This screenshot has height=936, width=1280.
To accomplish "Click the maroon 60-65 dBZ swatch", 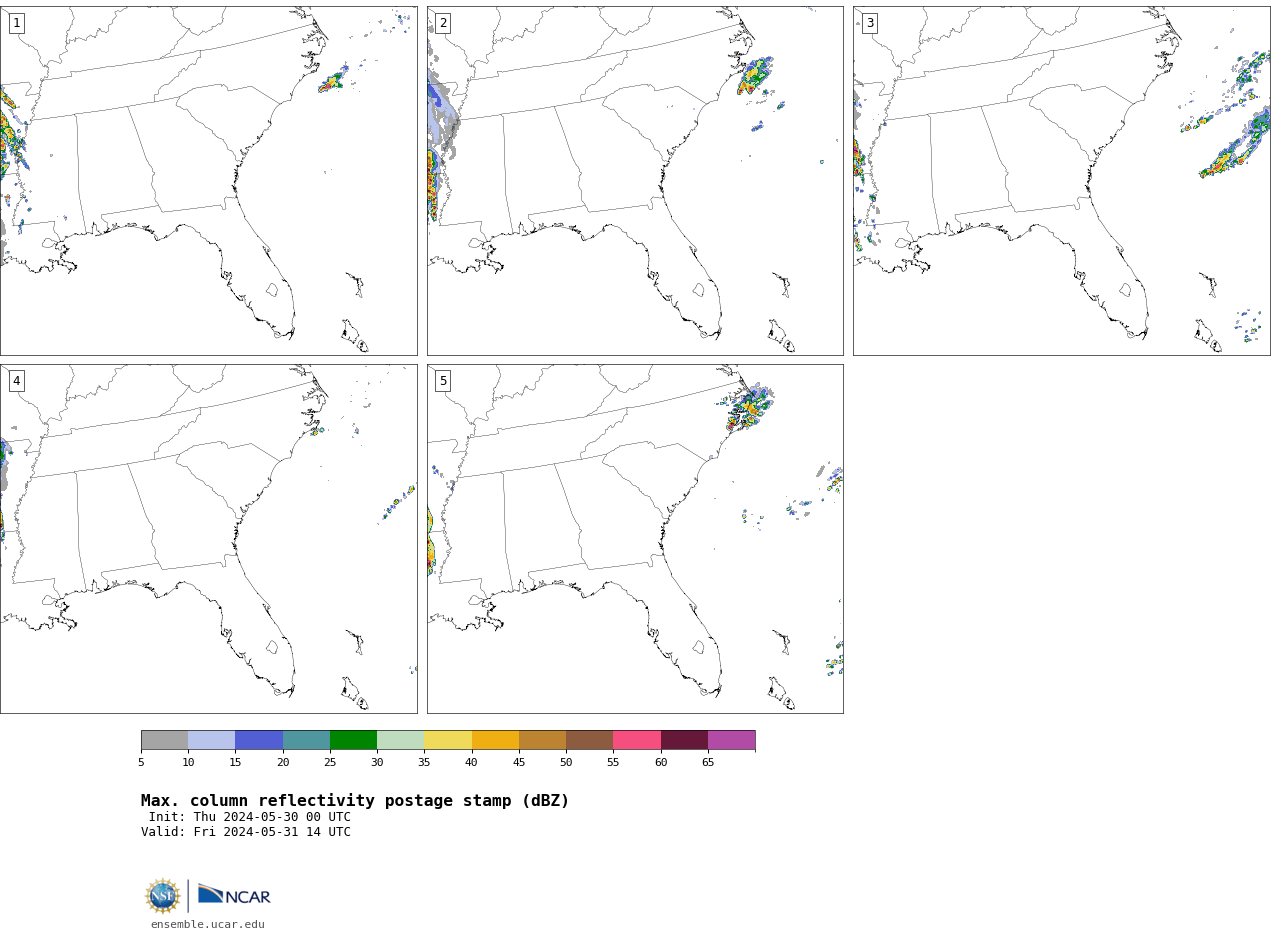I will [684, 740].
